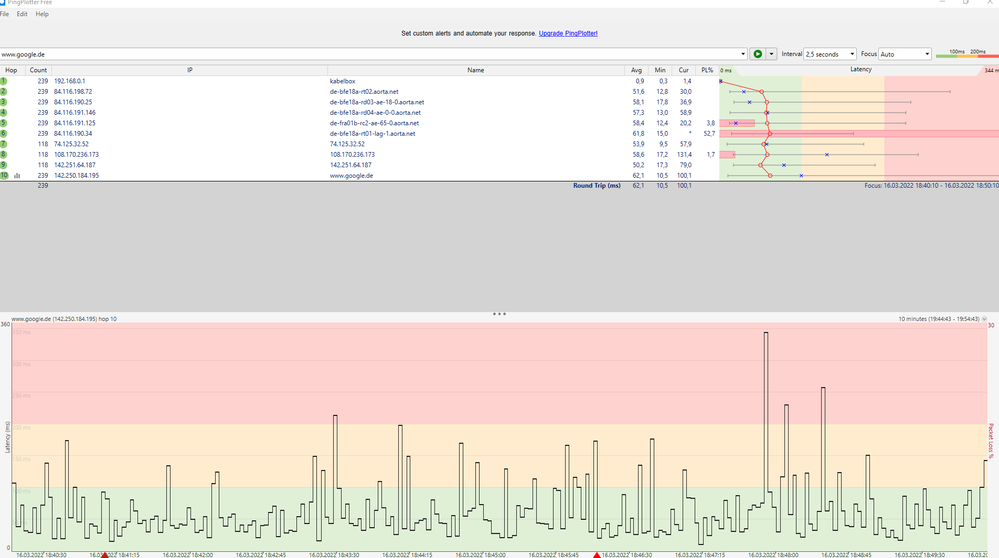Open the Help menu

pos(42,14)
